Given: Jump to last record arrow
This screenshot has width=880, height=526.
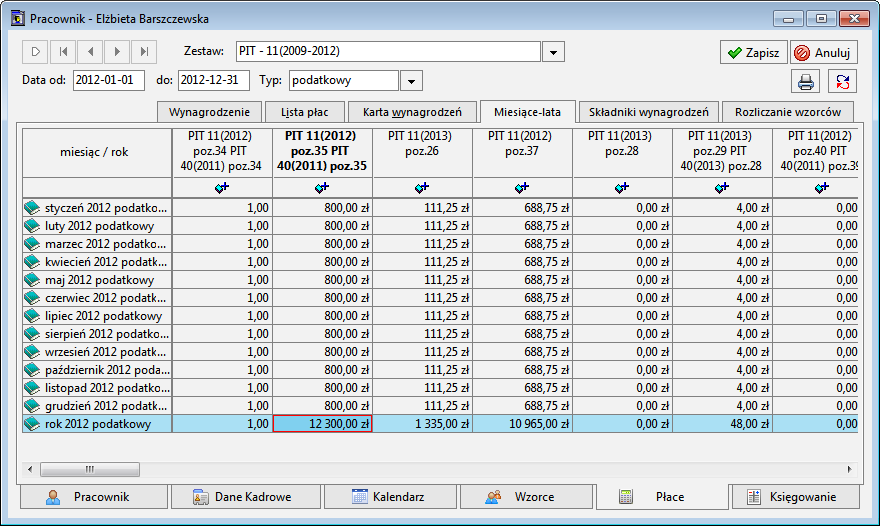Looking at the screenshot, I should [144, 52].
